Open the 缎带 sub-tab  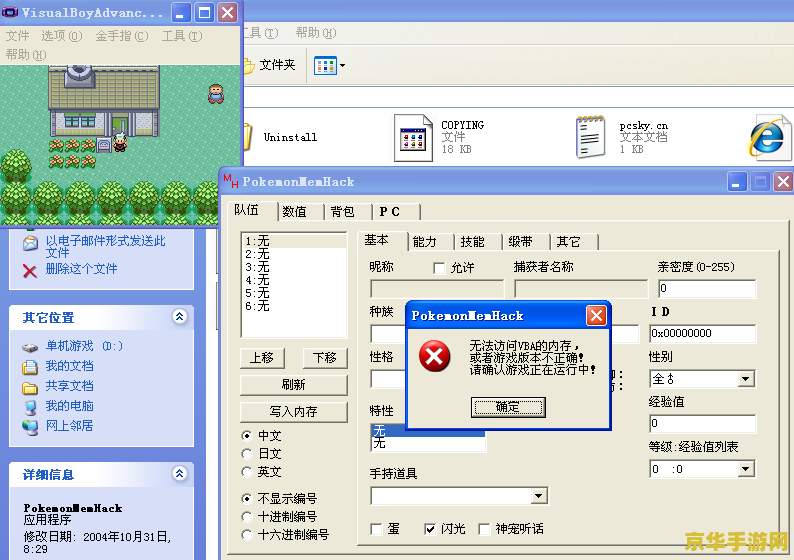[526, 242]
